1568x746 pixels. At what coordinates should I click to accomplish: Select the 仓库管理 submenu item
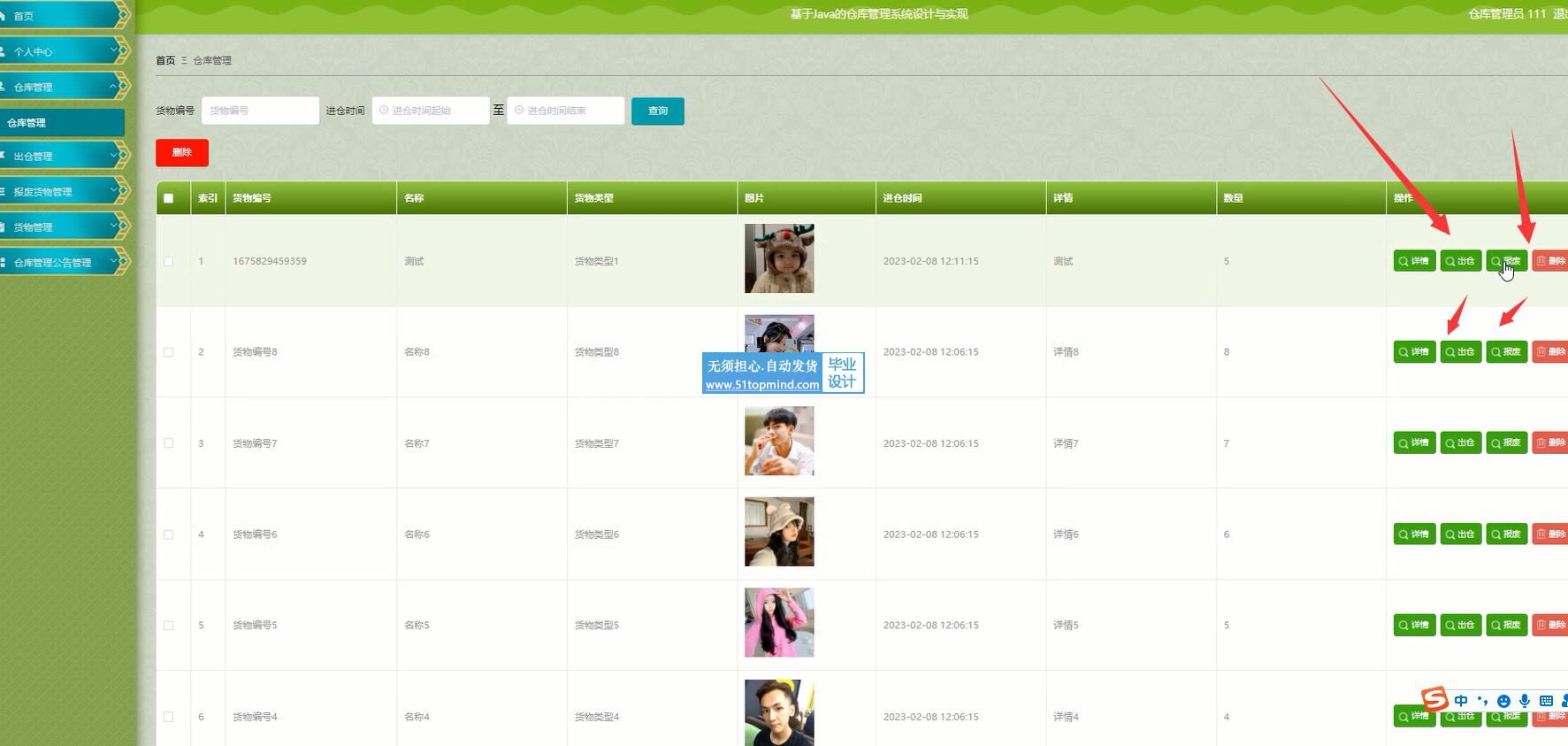point(62,122)
